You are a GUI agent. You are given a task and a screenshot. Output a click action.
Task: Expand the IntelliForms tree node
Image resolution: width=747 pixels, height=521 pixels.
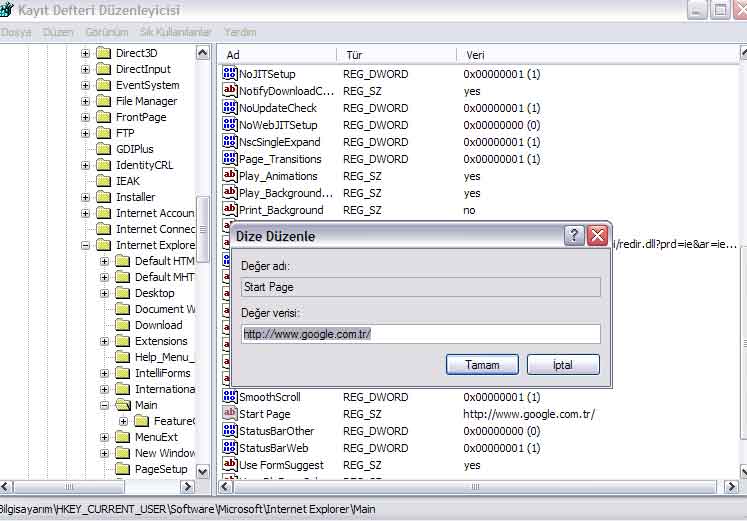(104, 373)
